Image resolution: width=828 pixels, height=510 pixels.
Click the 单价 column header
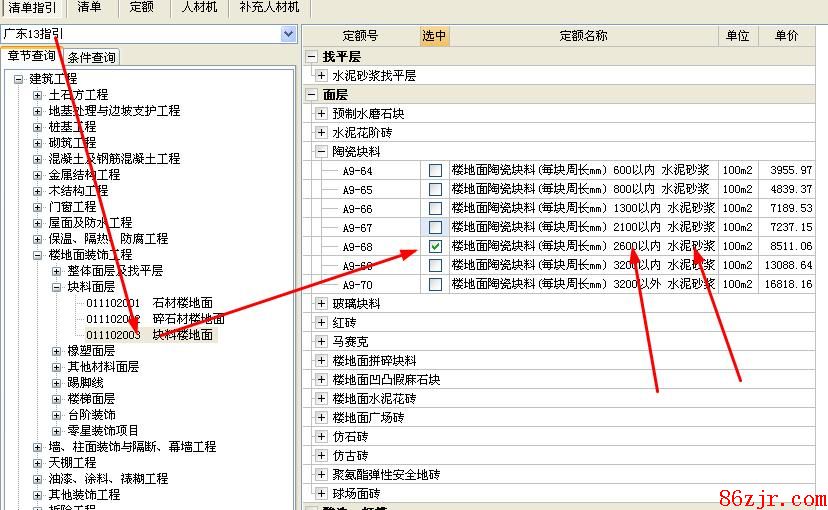pos(786,36)
